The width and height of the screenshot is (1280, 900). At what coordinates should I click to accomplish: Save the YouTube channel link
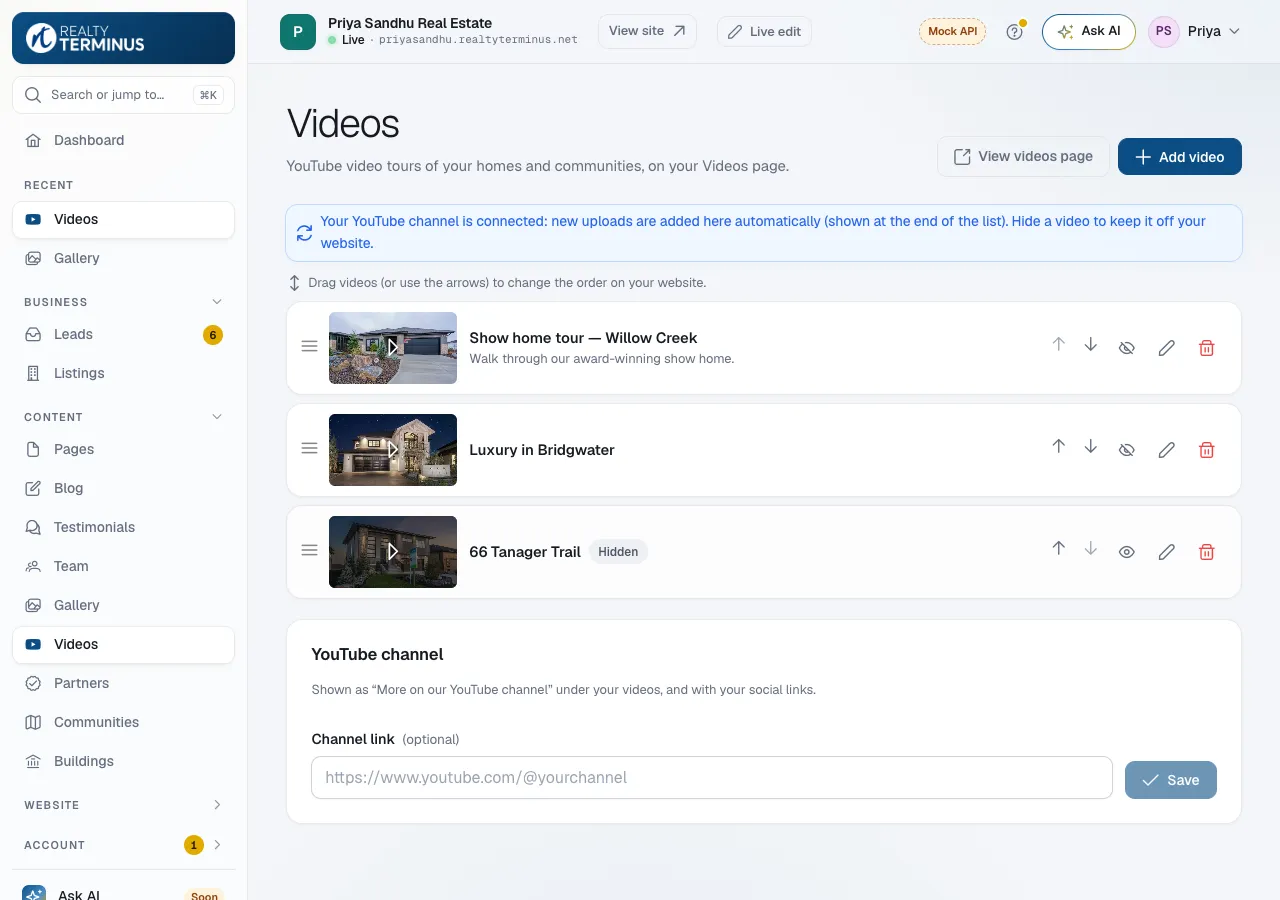(x=1171, y=780)
